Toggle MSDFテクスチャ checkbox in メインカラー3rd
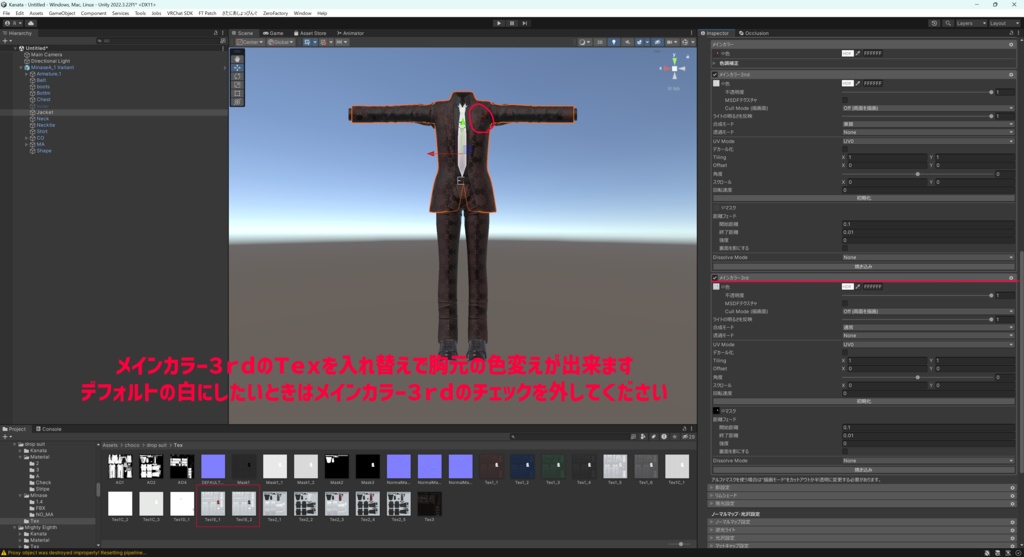 [845, 303]
